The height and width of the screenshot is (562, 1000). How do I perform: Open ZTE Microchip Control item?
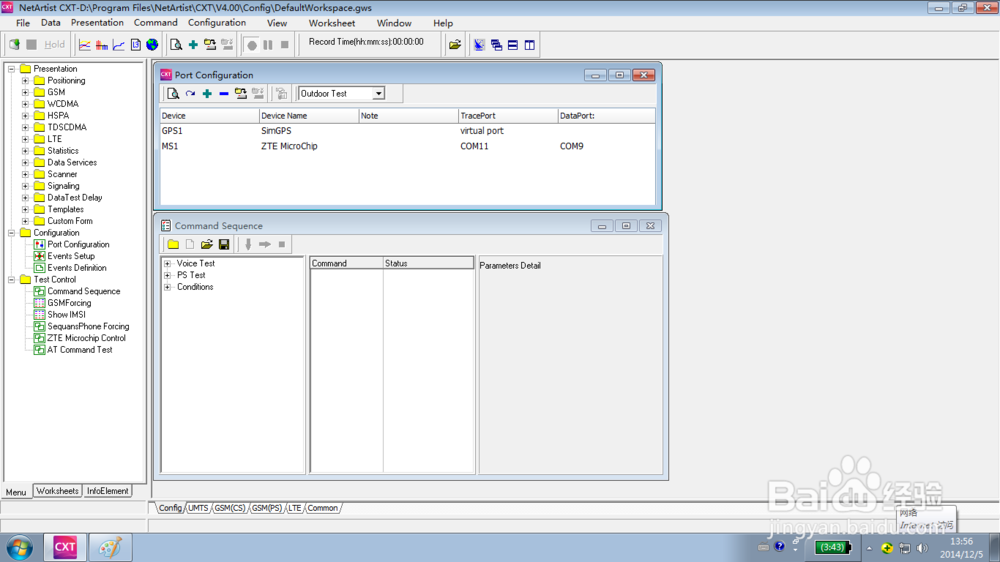tap(86, 338)
